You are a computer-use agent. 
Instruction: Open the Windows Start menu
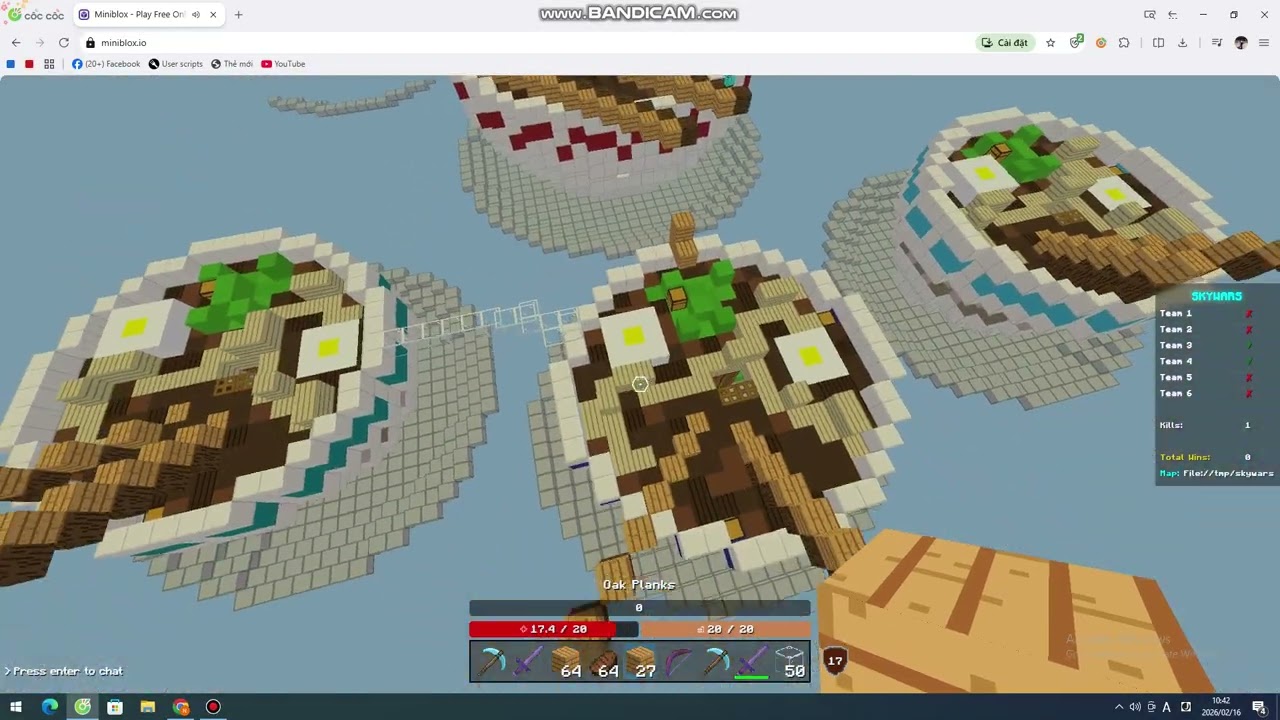pyautogui.click(x=16, y=707)
